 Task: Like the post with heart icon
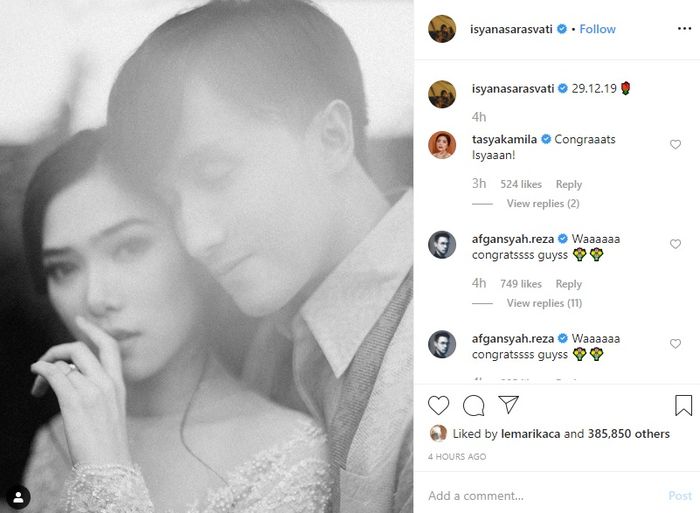point(438,405)
